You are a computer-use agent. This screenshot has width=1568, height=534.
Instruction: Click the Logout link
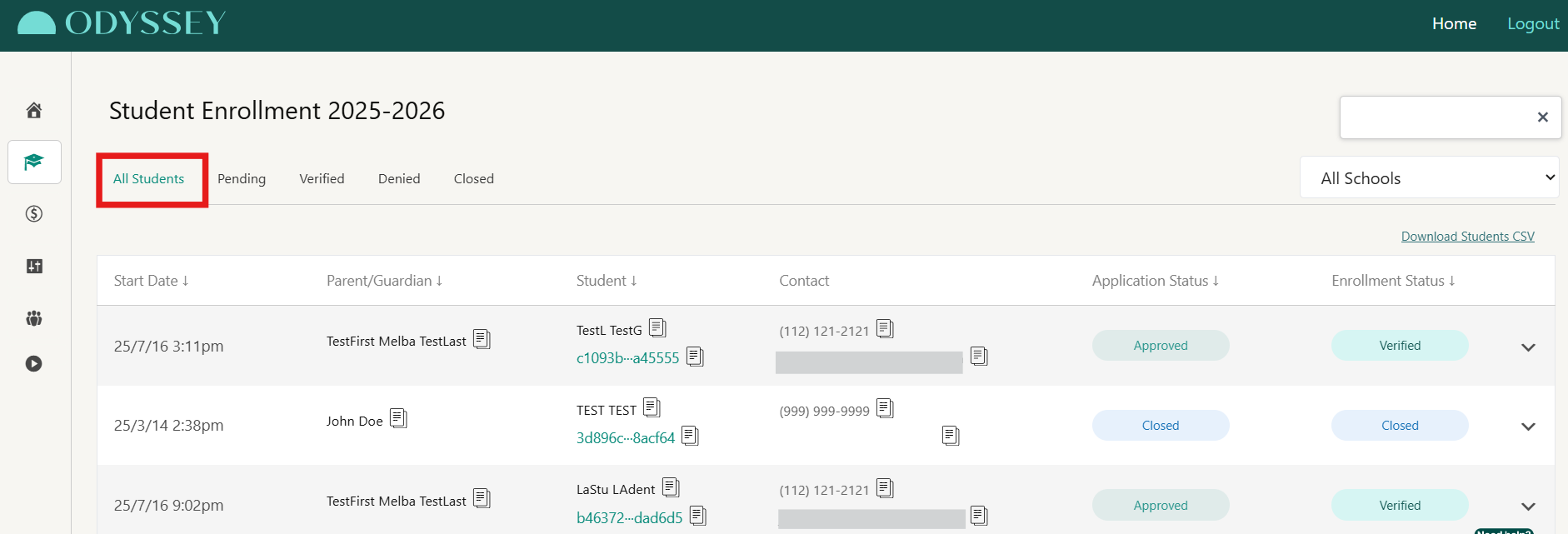click(1533, 24)
